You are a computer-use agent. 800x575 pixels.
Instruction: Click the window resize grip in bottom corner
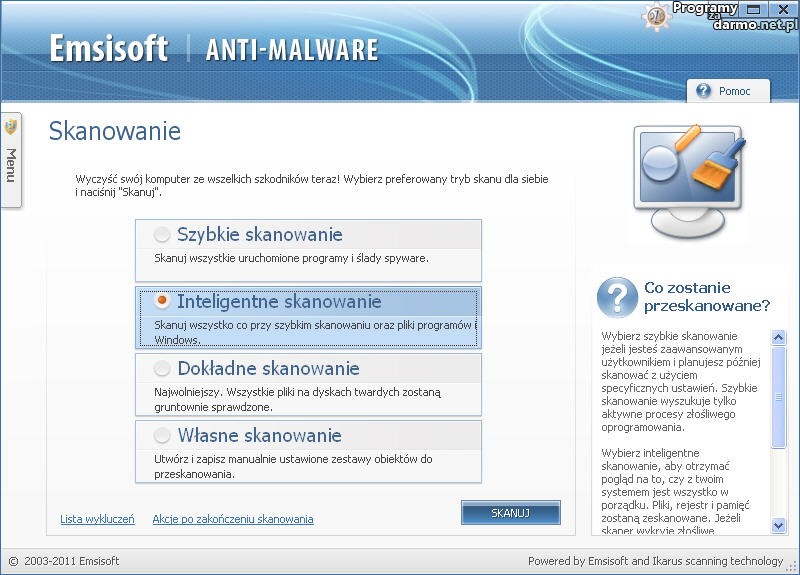pos(792,567)
